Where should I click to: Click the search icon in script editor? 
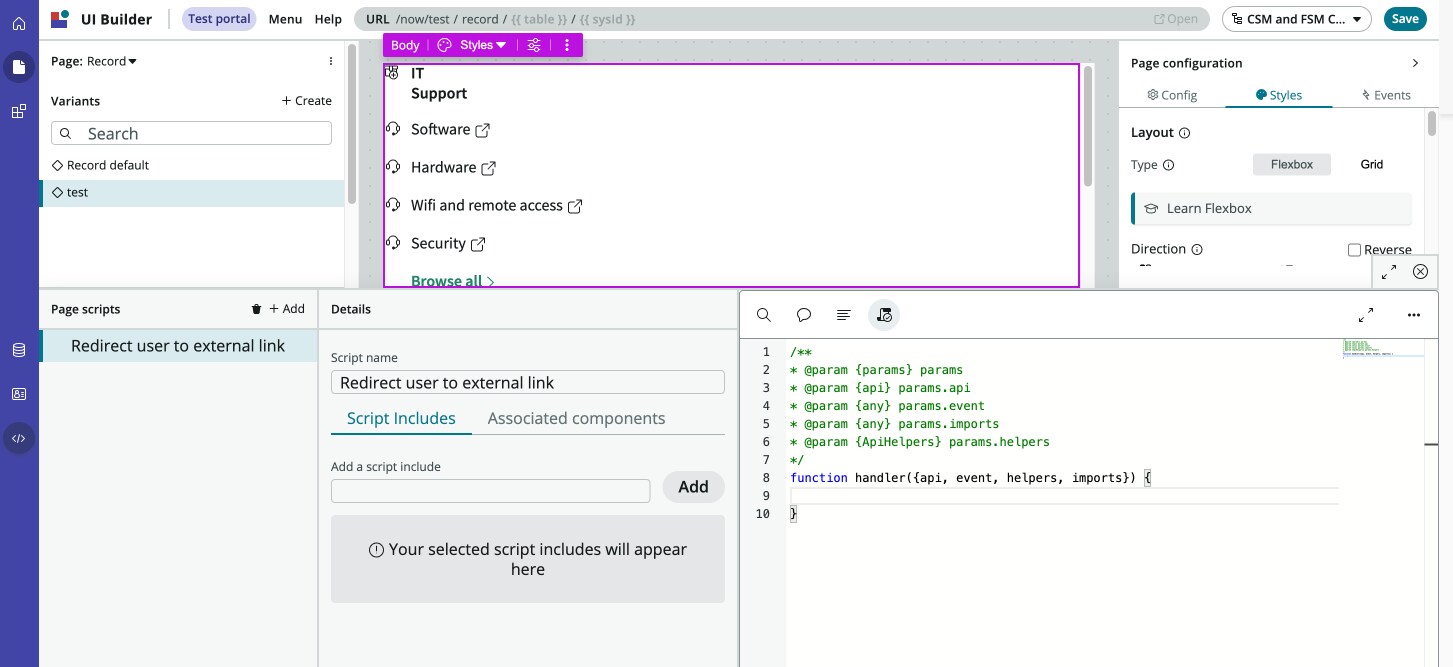point(764,315)
